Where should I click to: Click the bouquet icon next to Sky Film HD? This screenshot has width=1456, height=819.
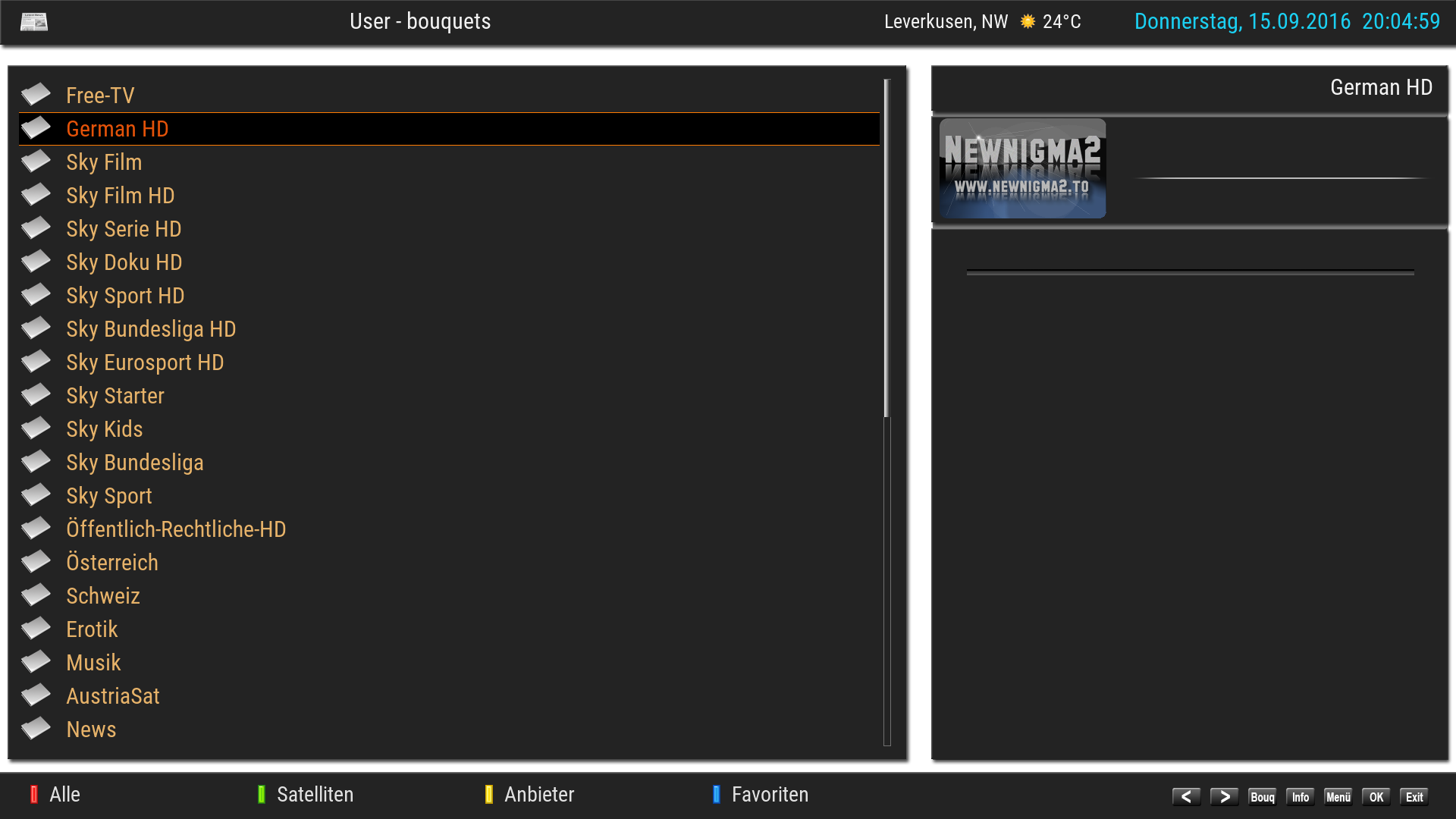pyautogui.click(x=36, y=195)
